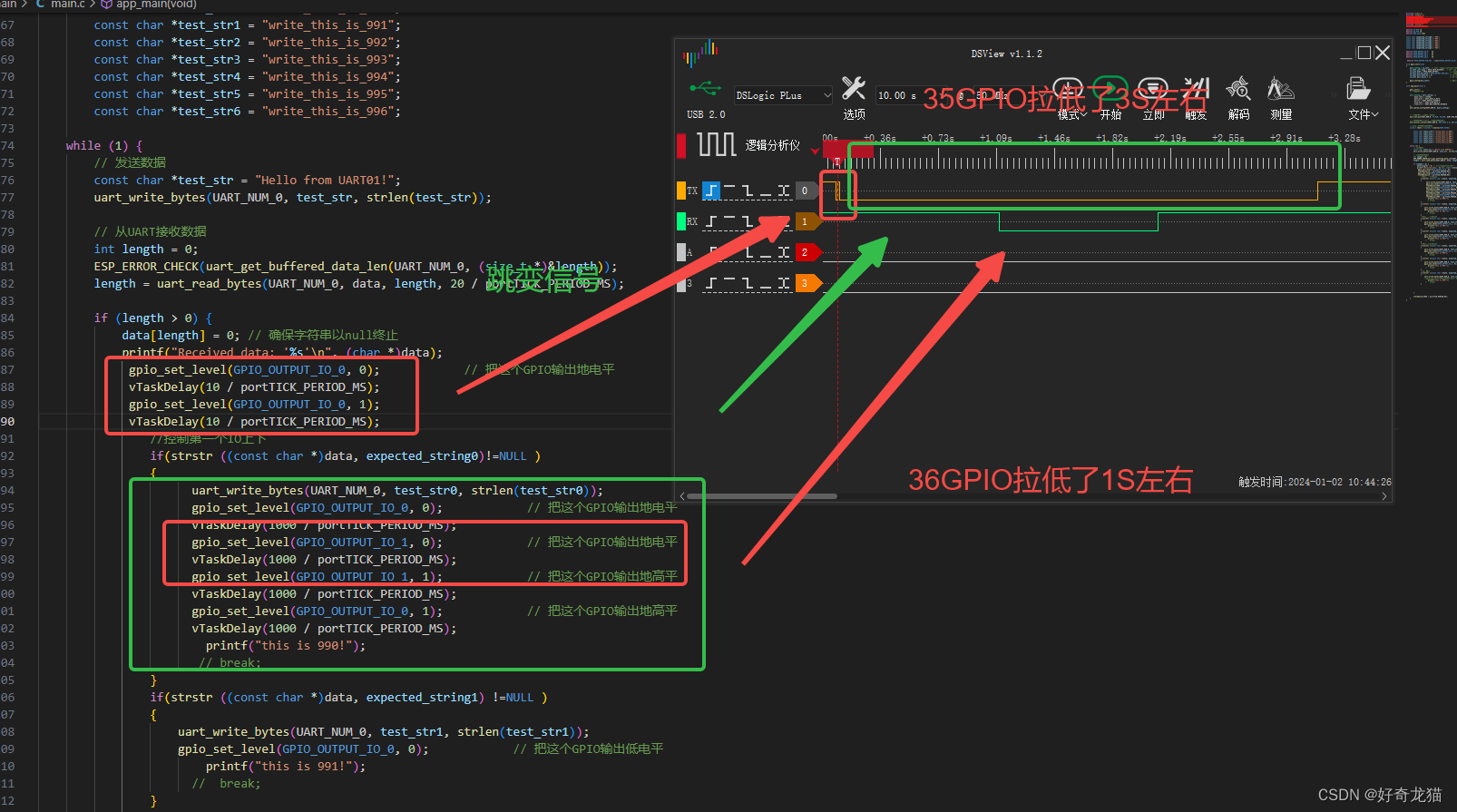
Task: Click printf("this is 990!") line
Action: point(286,645)
